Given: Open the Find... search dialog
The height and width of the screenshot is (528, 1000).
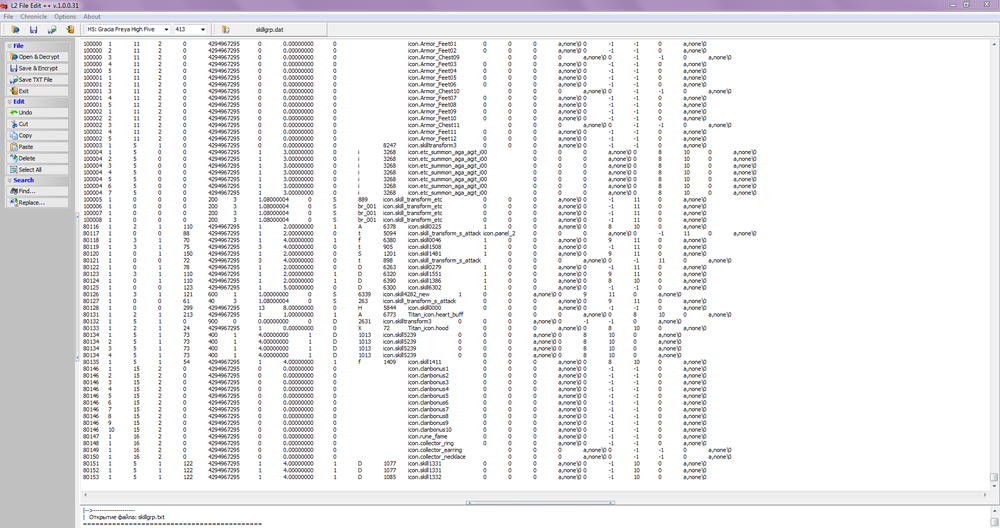Looking at the screenshot, I should click(25, 191).
